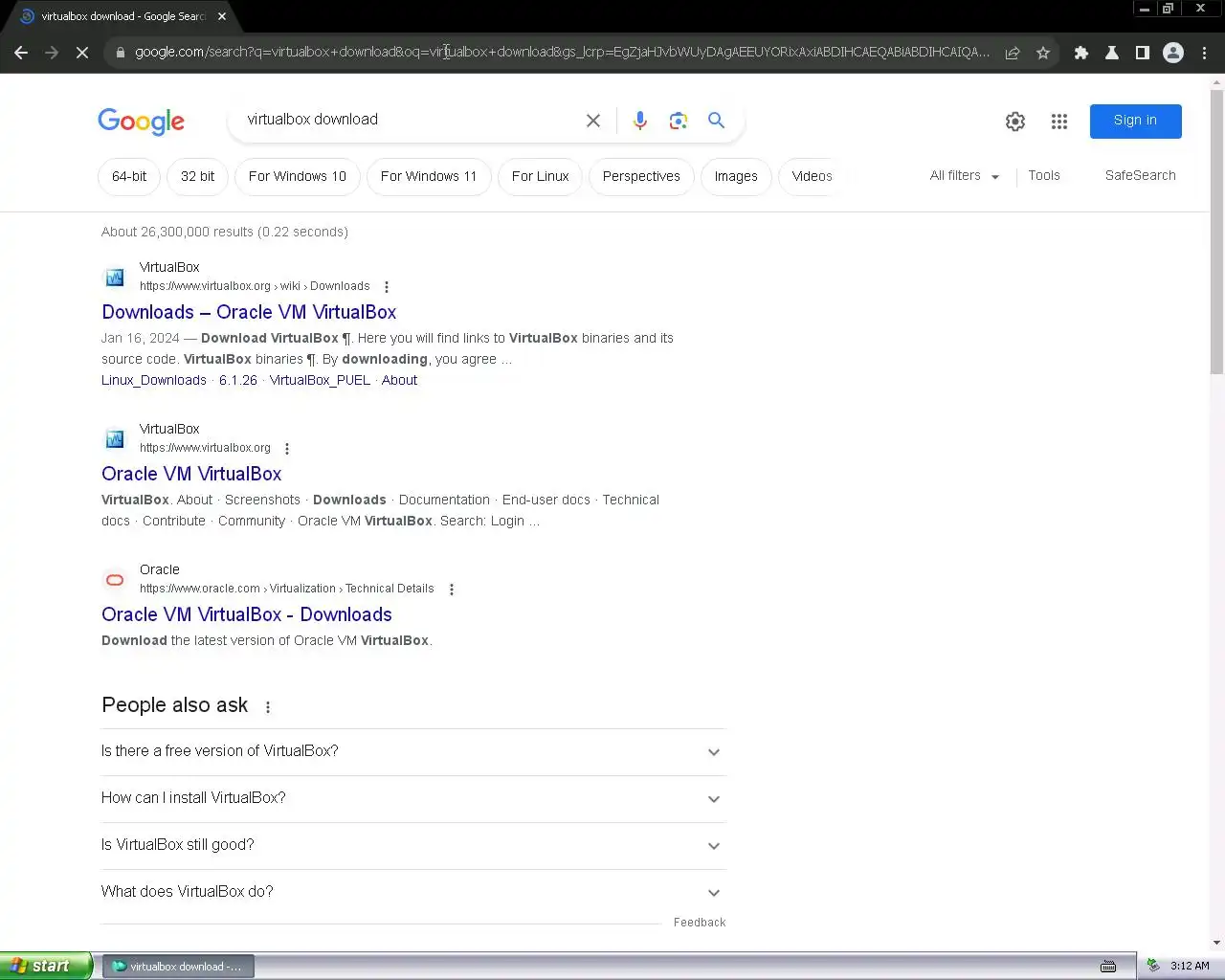Select the For Linux chip

[x=540, y=177]
